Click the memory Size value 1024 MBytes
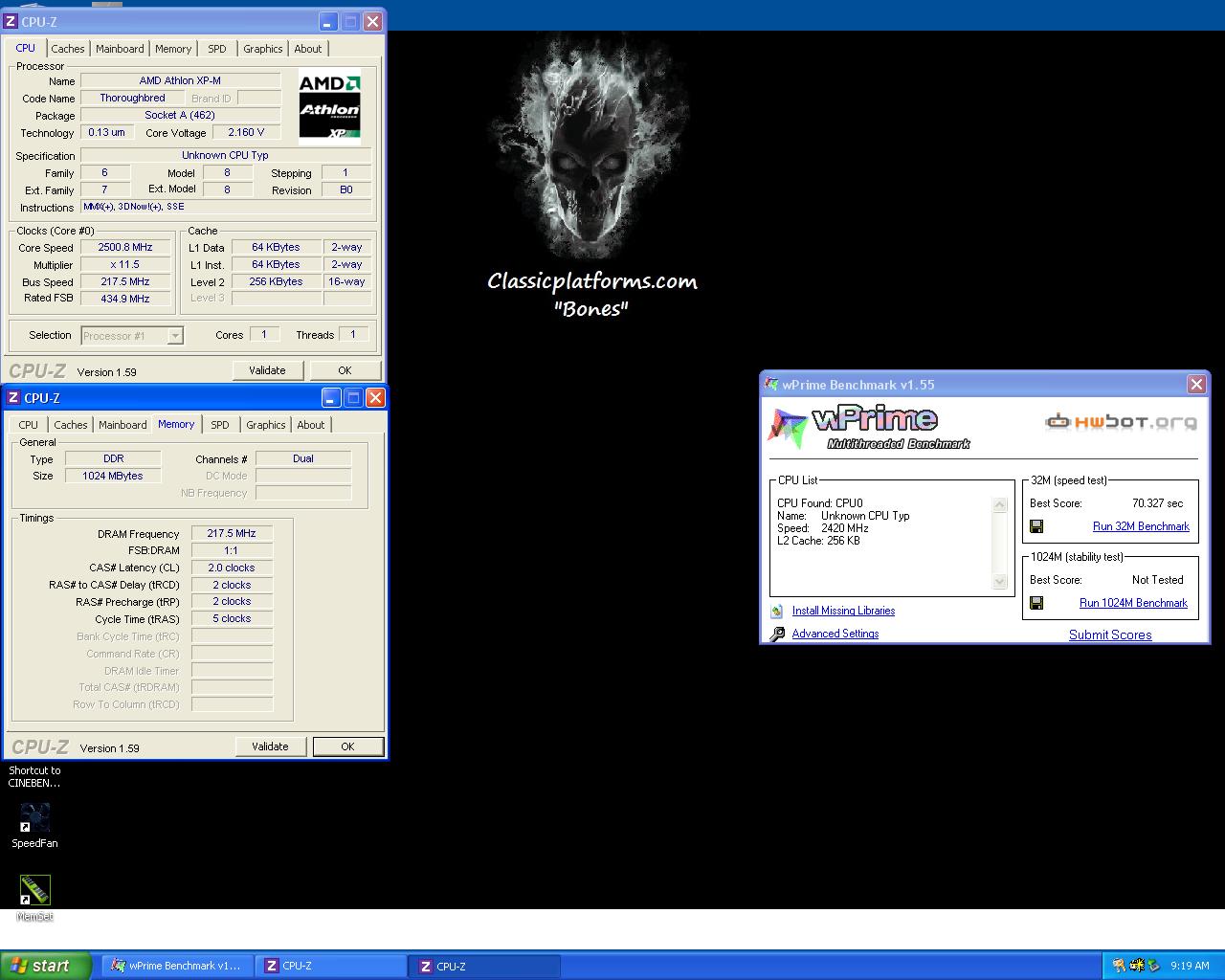 [x=113, y=476]
